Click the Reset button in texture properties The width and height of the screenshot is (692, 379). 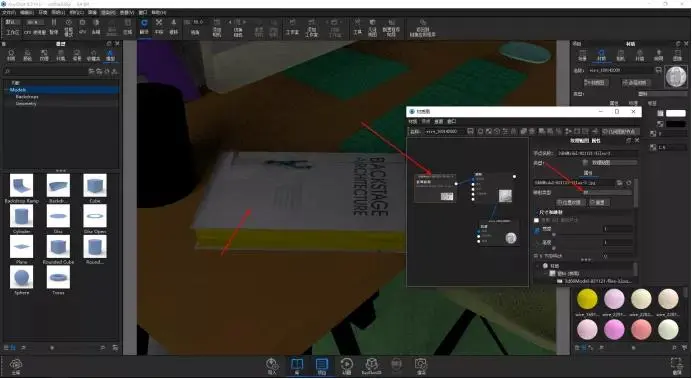click(x=599, y=202)
